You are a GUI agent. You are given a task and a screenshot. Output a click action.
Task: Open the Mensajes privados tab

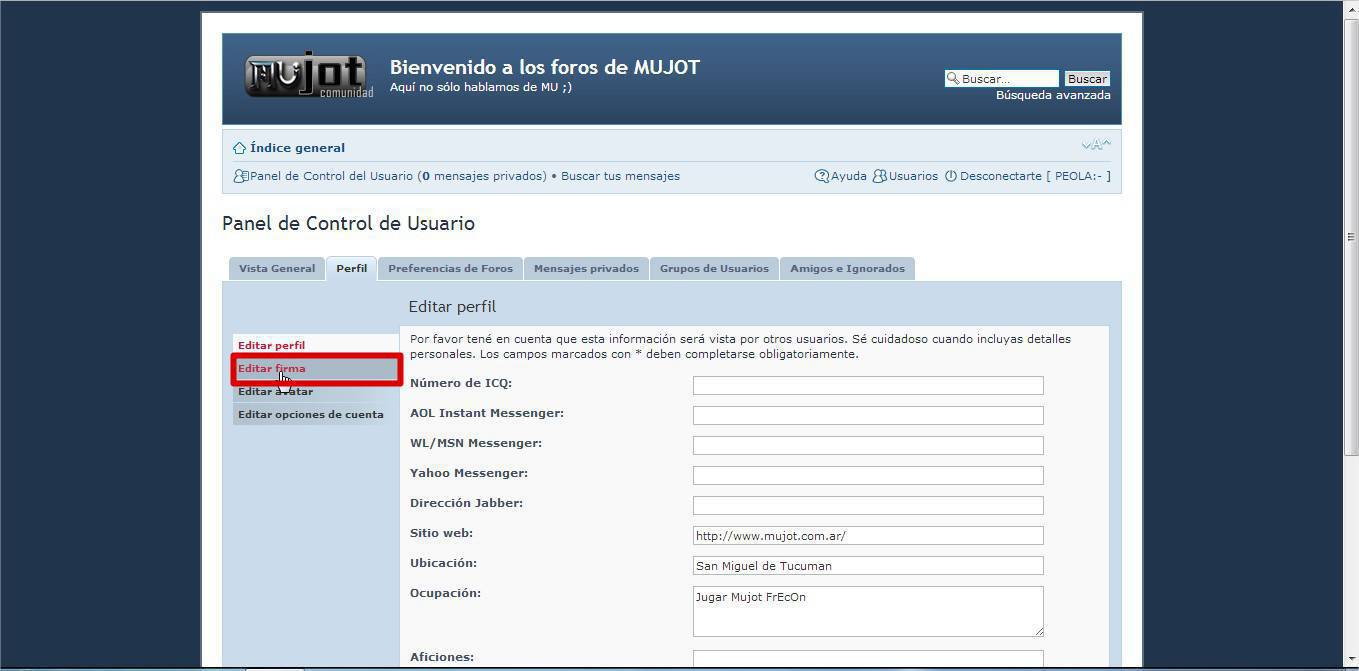click(x=586, y=269)
